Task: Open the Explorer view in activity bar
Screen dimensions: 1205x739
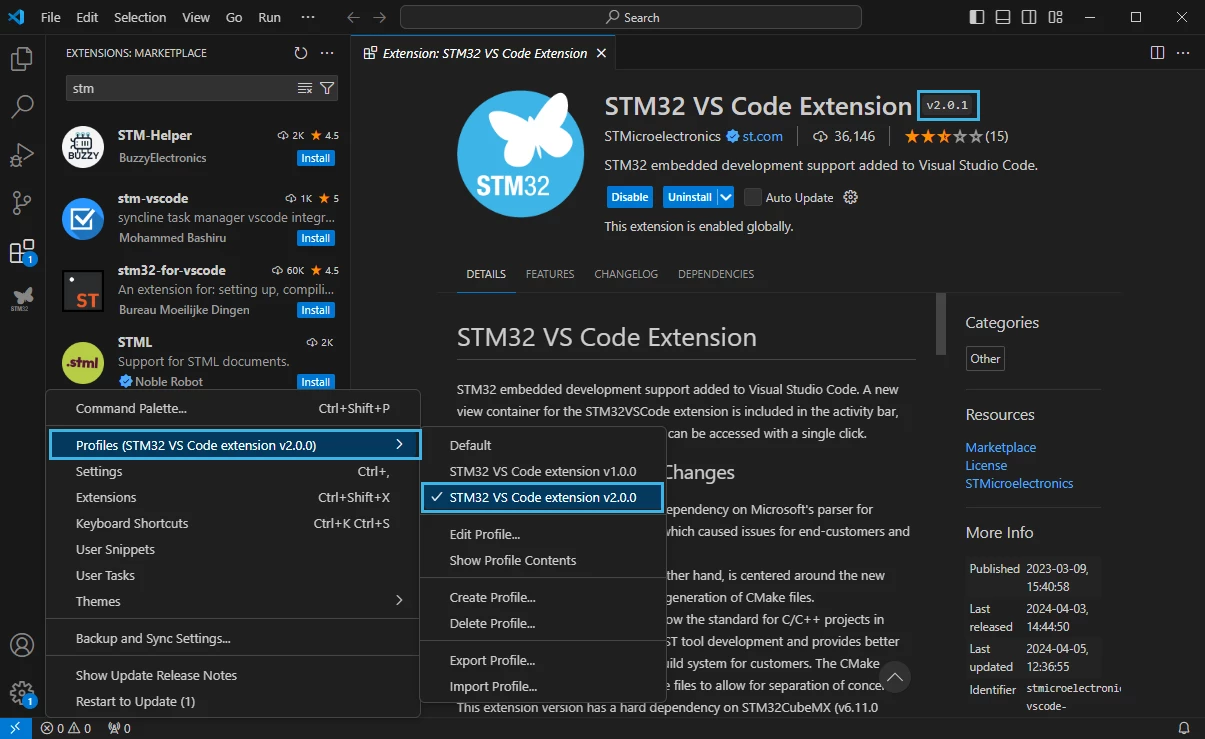Action: point(22,60)
